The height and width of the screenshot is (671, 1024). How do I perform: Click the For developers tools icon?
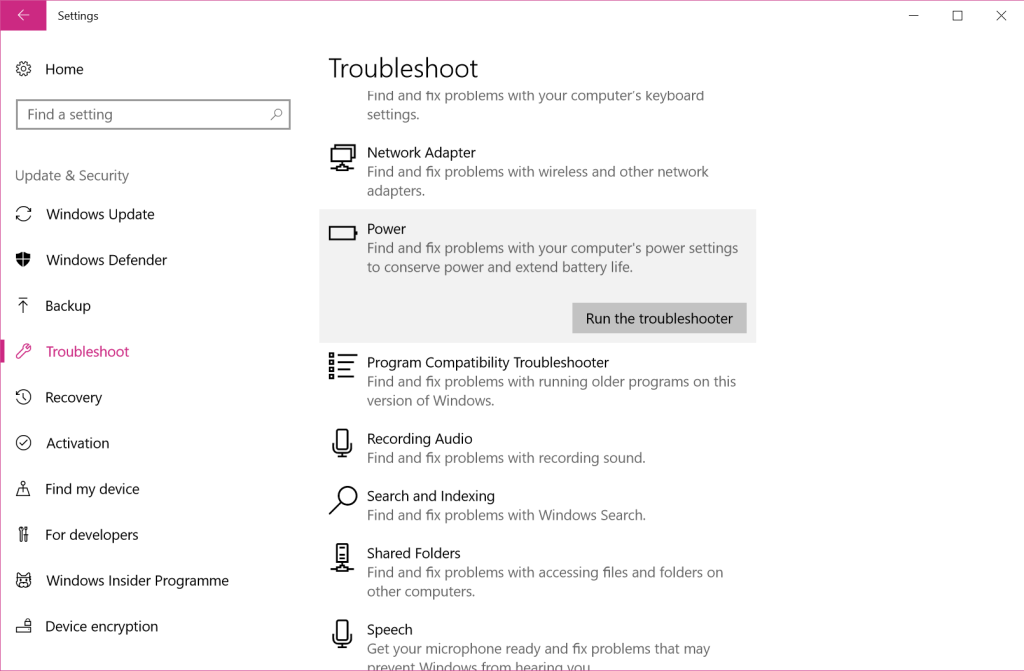[24, 534]
